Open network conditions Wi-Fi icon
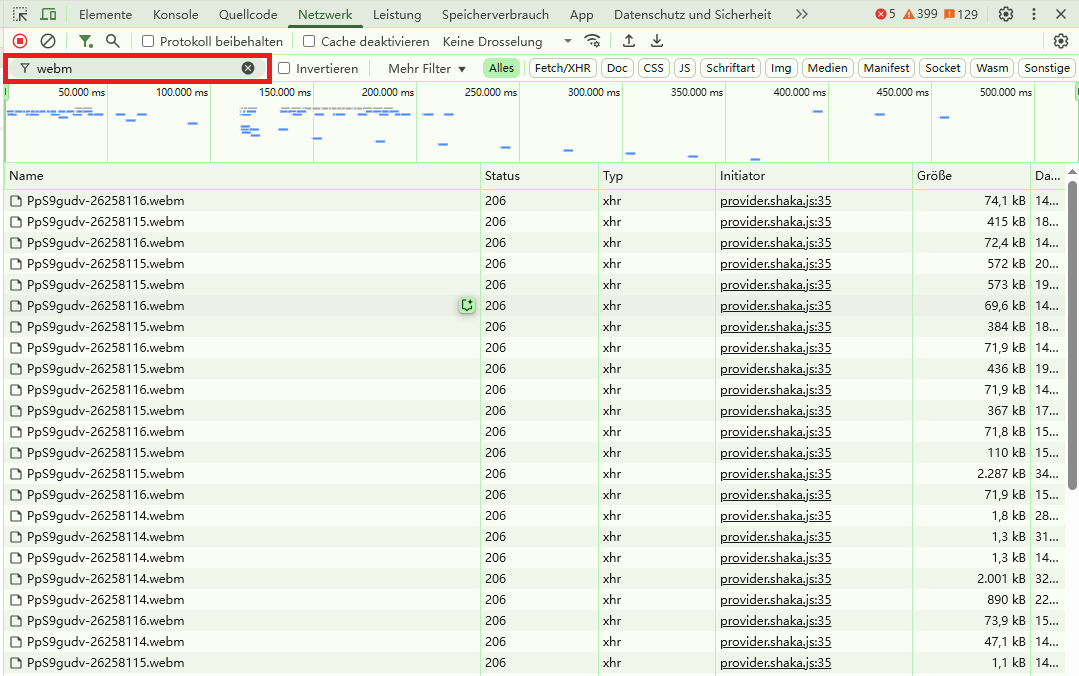 pyautogui.click(x=593, y=41)
